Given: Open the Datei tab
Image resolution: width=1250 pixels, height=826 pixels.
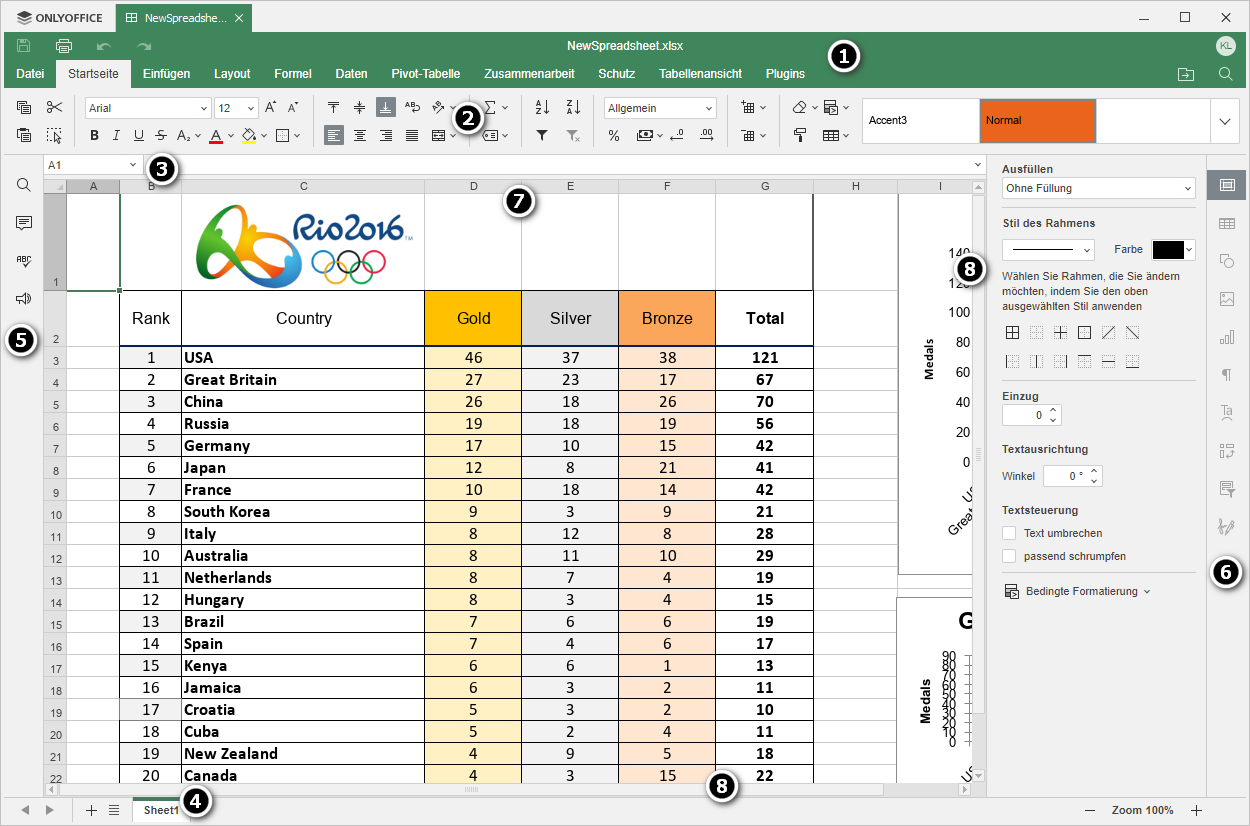Looking at the screenshot, I should (30, 74).
